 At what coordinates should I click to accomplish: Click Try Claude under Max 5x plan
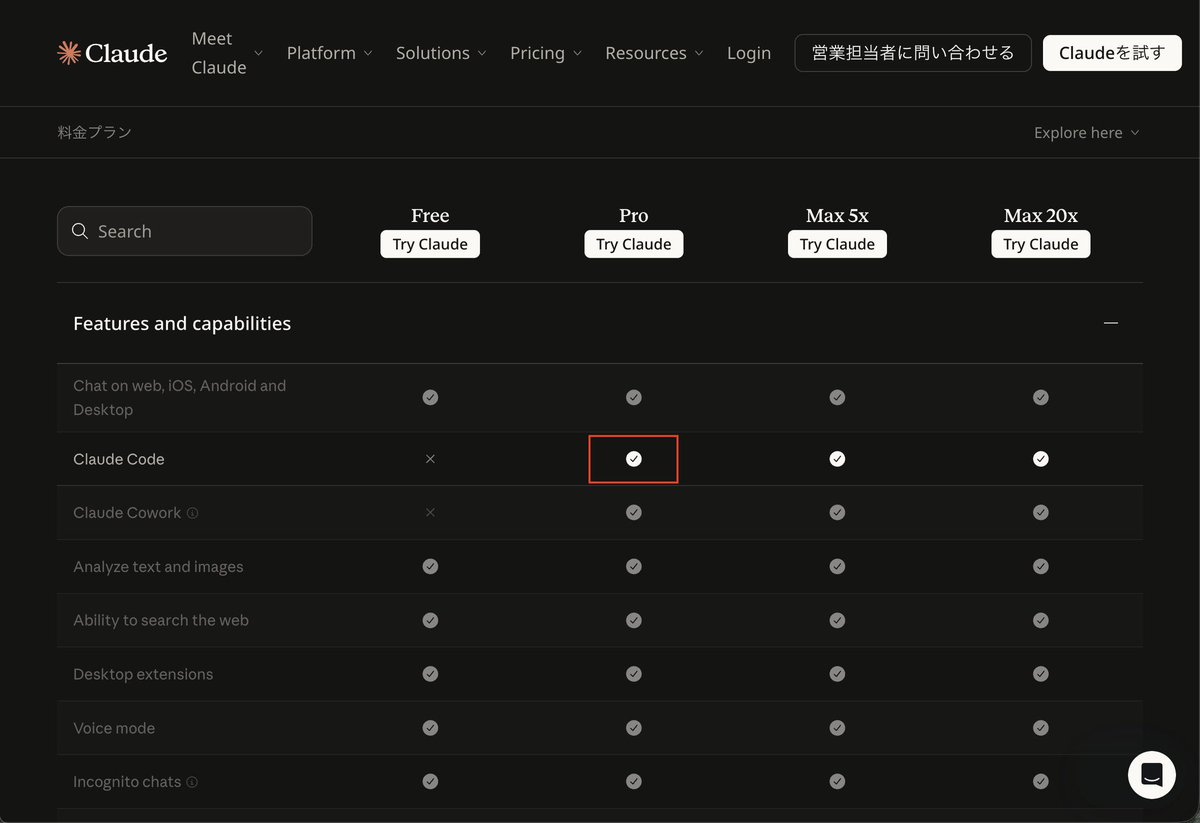pos(837,244)
